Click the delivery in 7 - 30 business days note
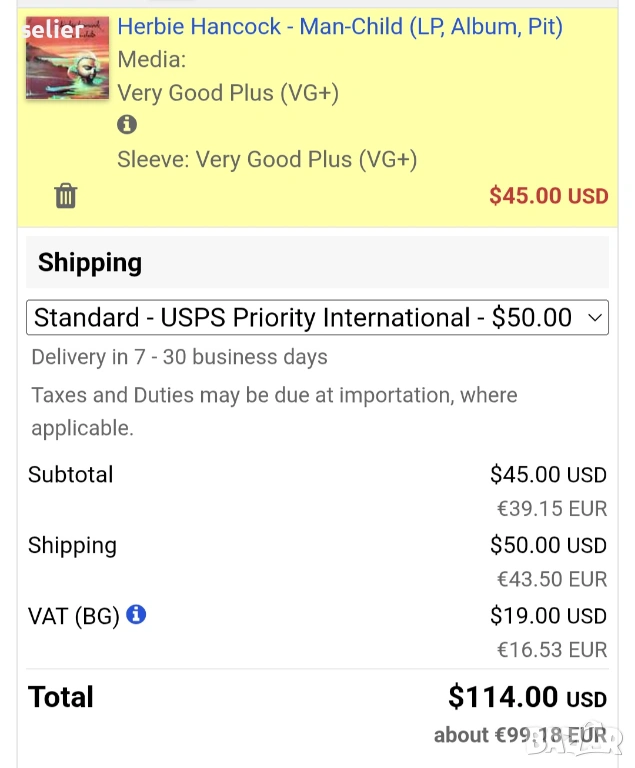Viewport: 635px width, 768px height. pyautogui.click(x=179, y=357)
